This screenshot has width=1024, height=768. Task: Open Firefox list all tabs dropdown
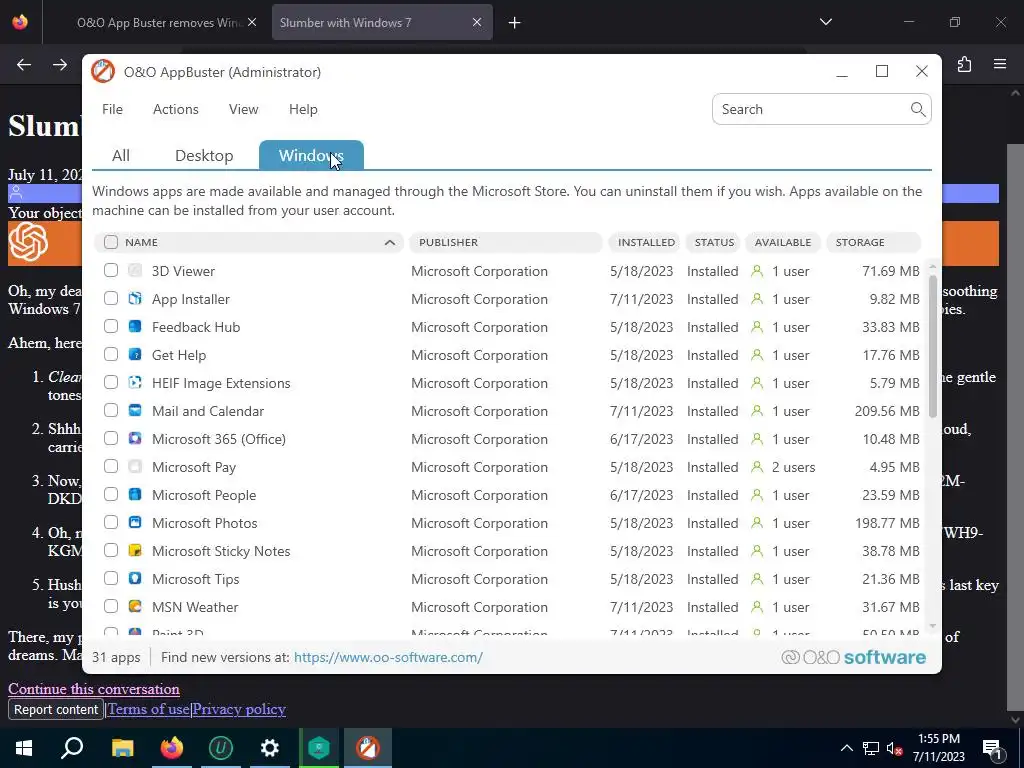825,22
